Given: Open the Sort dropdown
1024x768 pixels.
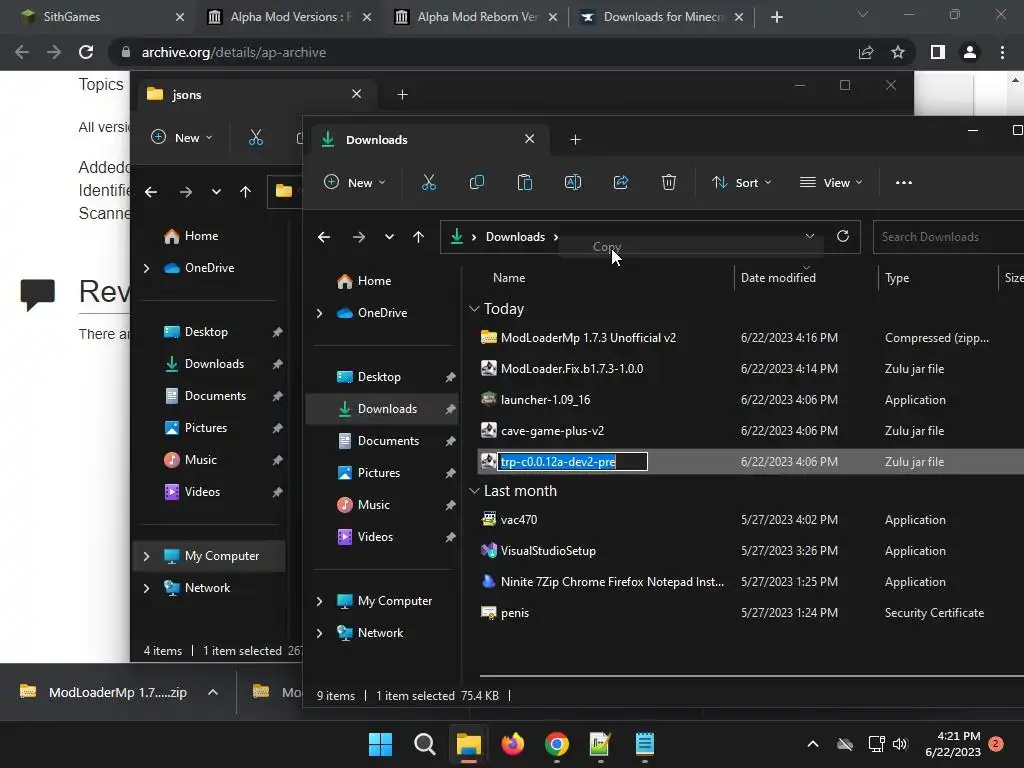Looking at the screenshot, I should pos(742,183).
